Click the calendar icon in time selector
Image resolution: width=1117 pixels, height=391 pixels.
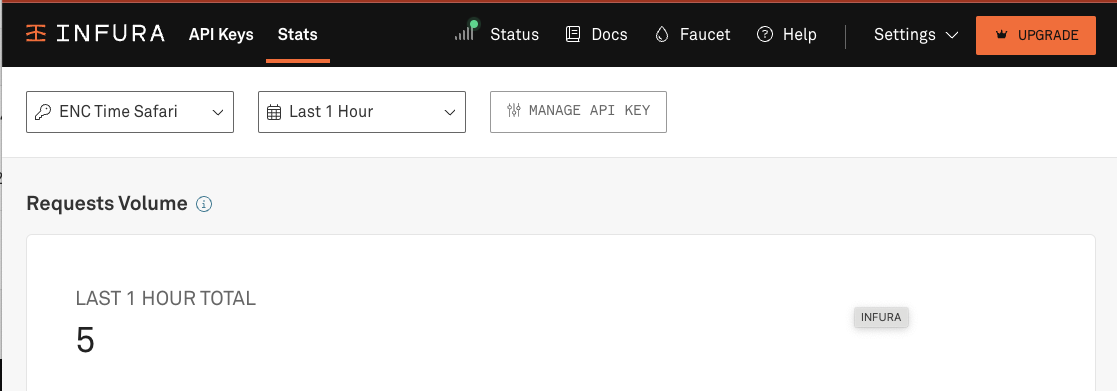[274, 112]
